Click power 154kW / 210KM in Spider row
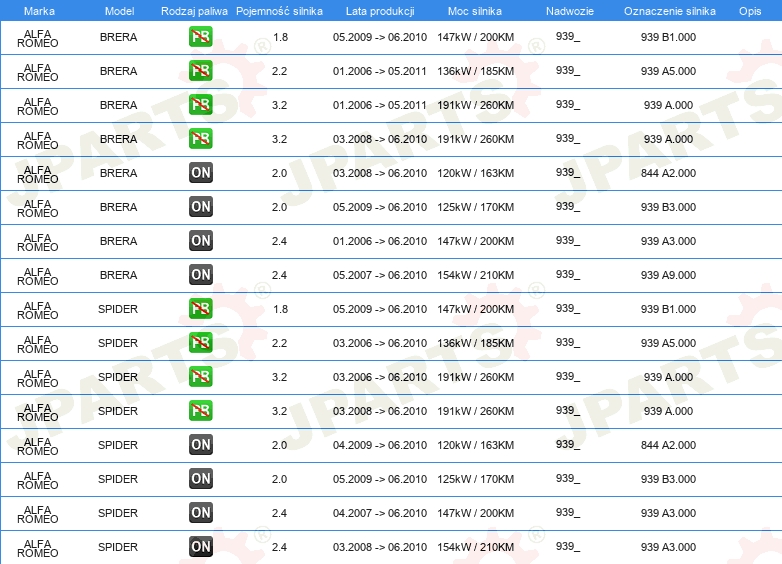 point(475,547)
